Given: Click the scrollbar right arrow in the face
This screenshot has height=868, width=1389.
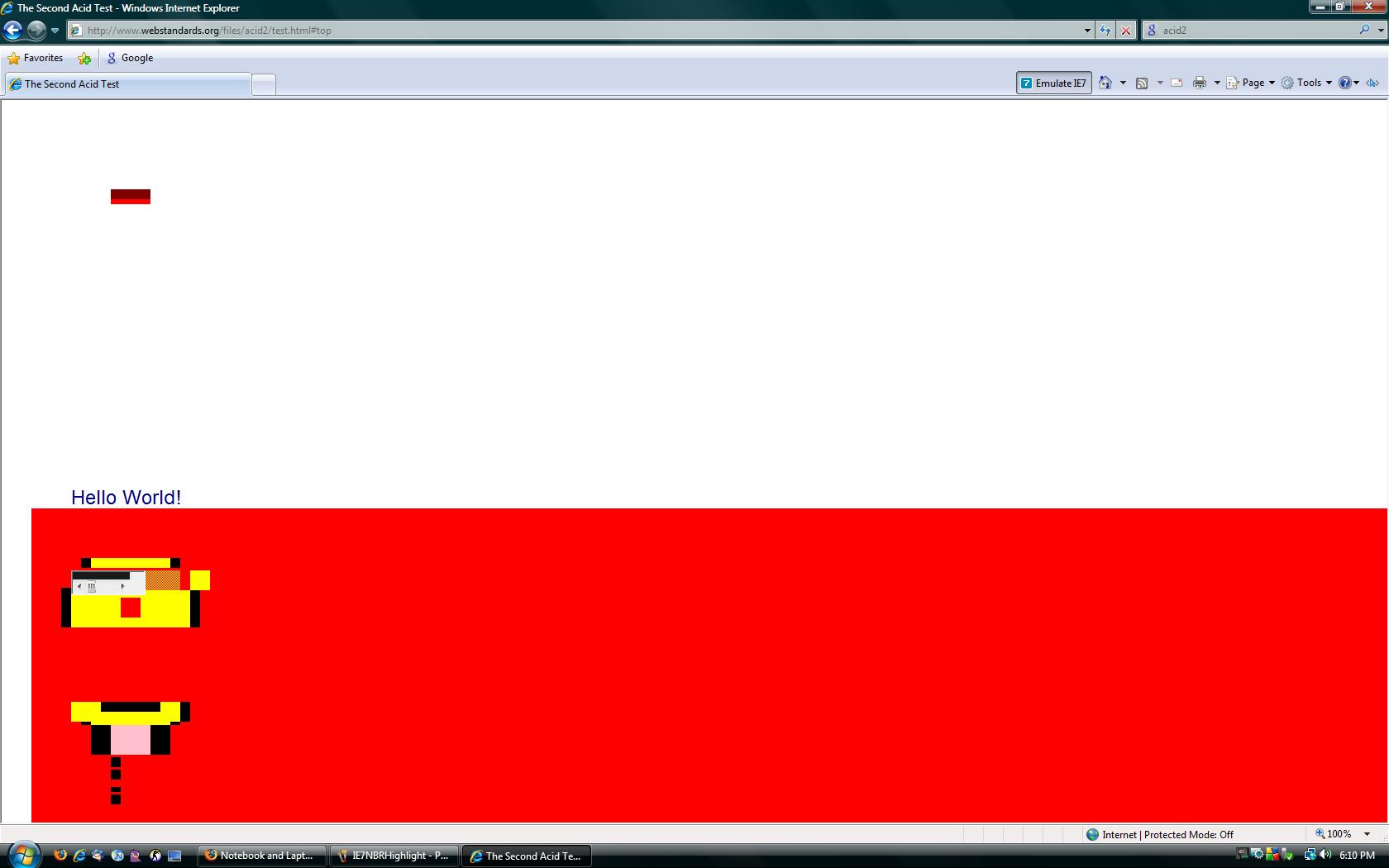Looking at the screenshot, I should click(x=123, y=586).
